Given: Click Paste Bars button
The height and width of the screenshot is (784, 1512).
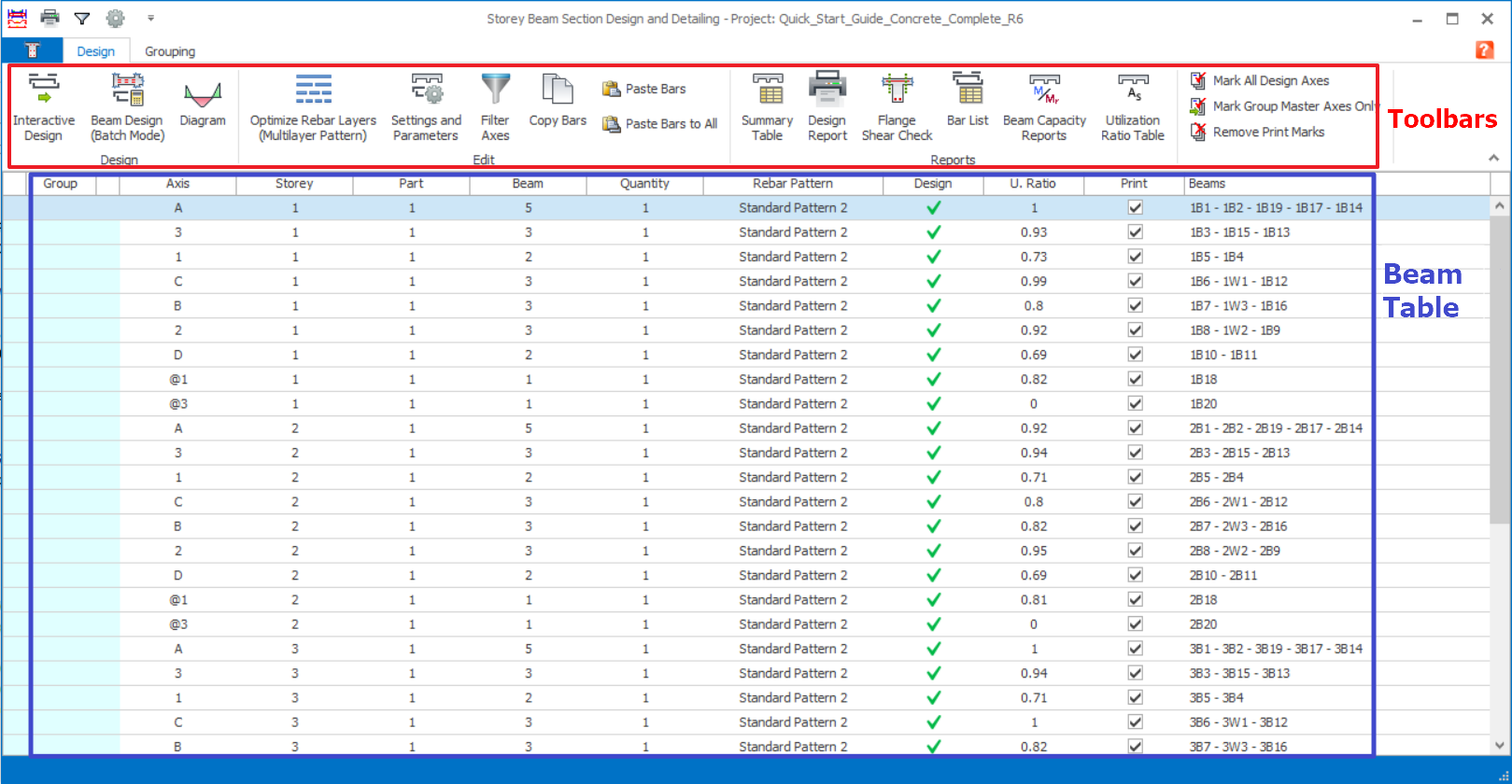Looking at the screenshot, I should [644, 89].
